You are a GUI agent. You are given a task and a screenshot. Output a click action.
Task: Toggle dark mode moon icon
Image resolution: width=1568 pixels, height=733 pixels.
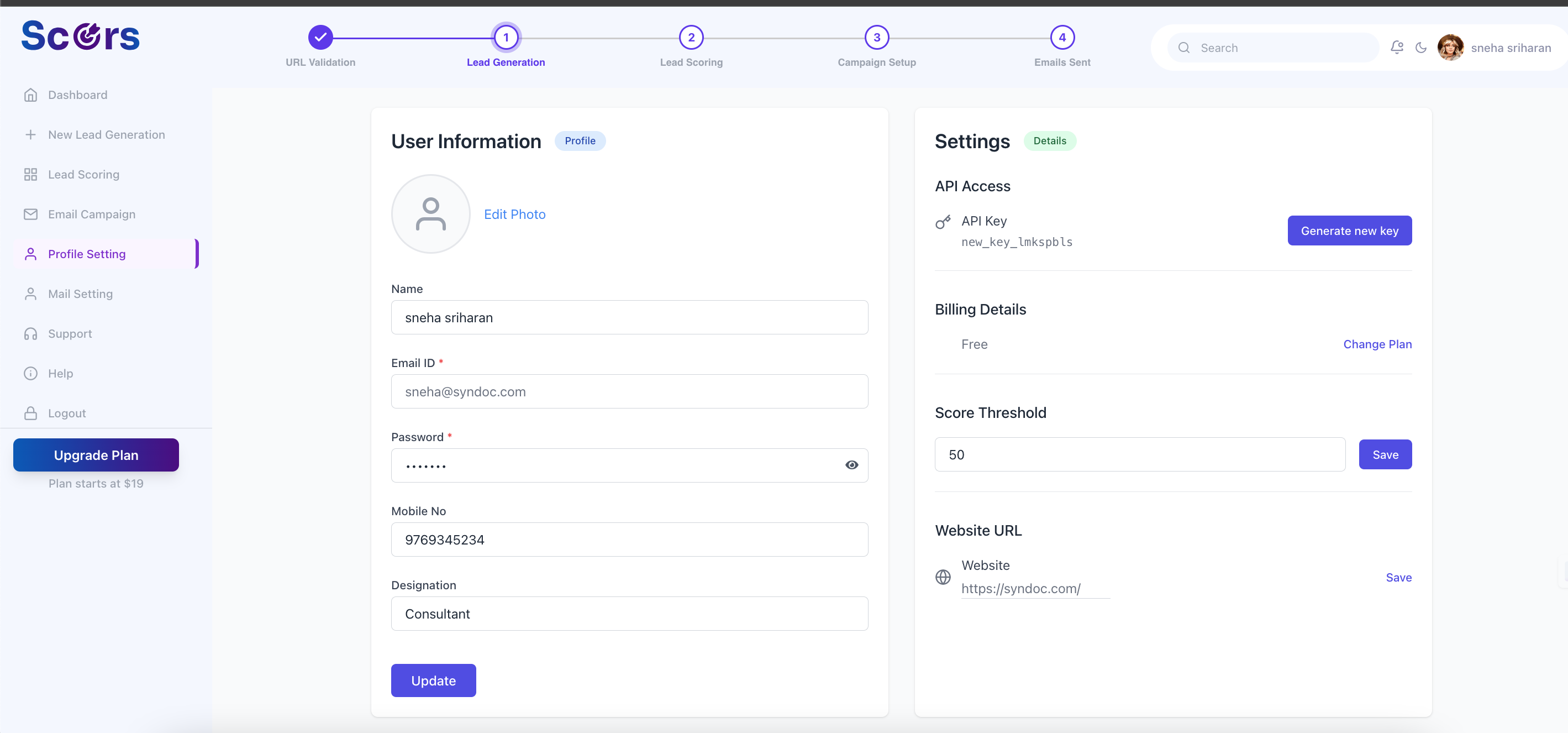(1420, 48)
